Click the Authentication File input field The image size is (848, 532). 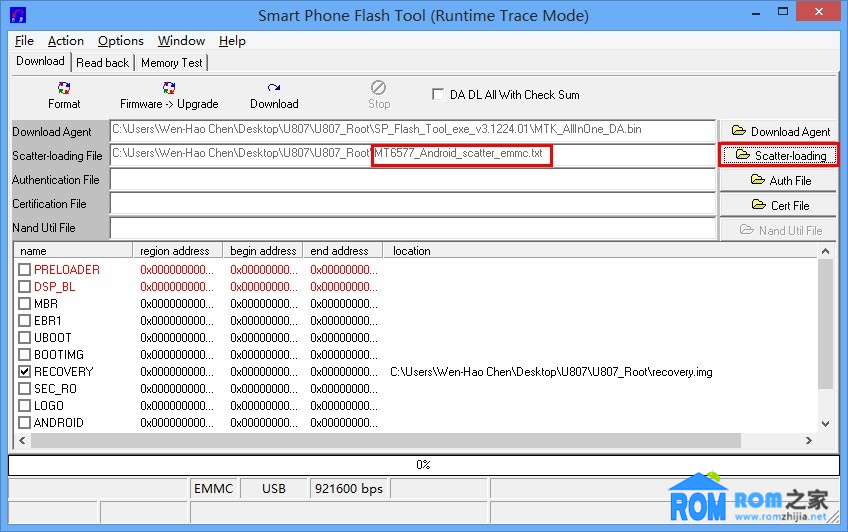(412, 180)
